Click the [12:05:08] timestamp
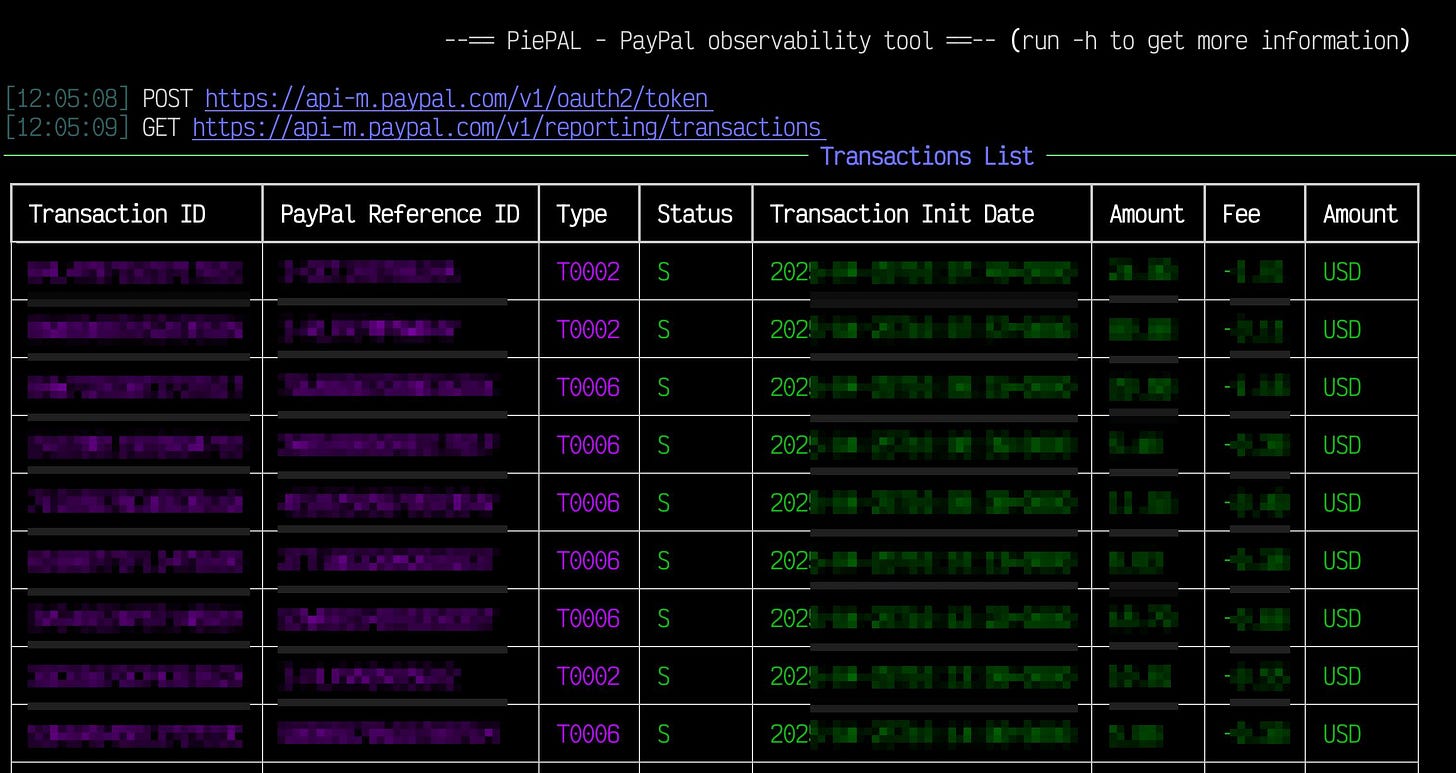Image resolution: width=1456 pixels, height=773 pixels. [68, 99]
